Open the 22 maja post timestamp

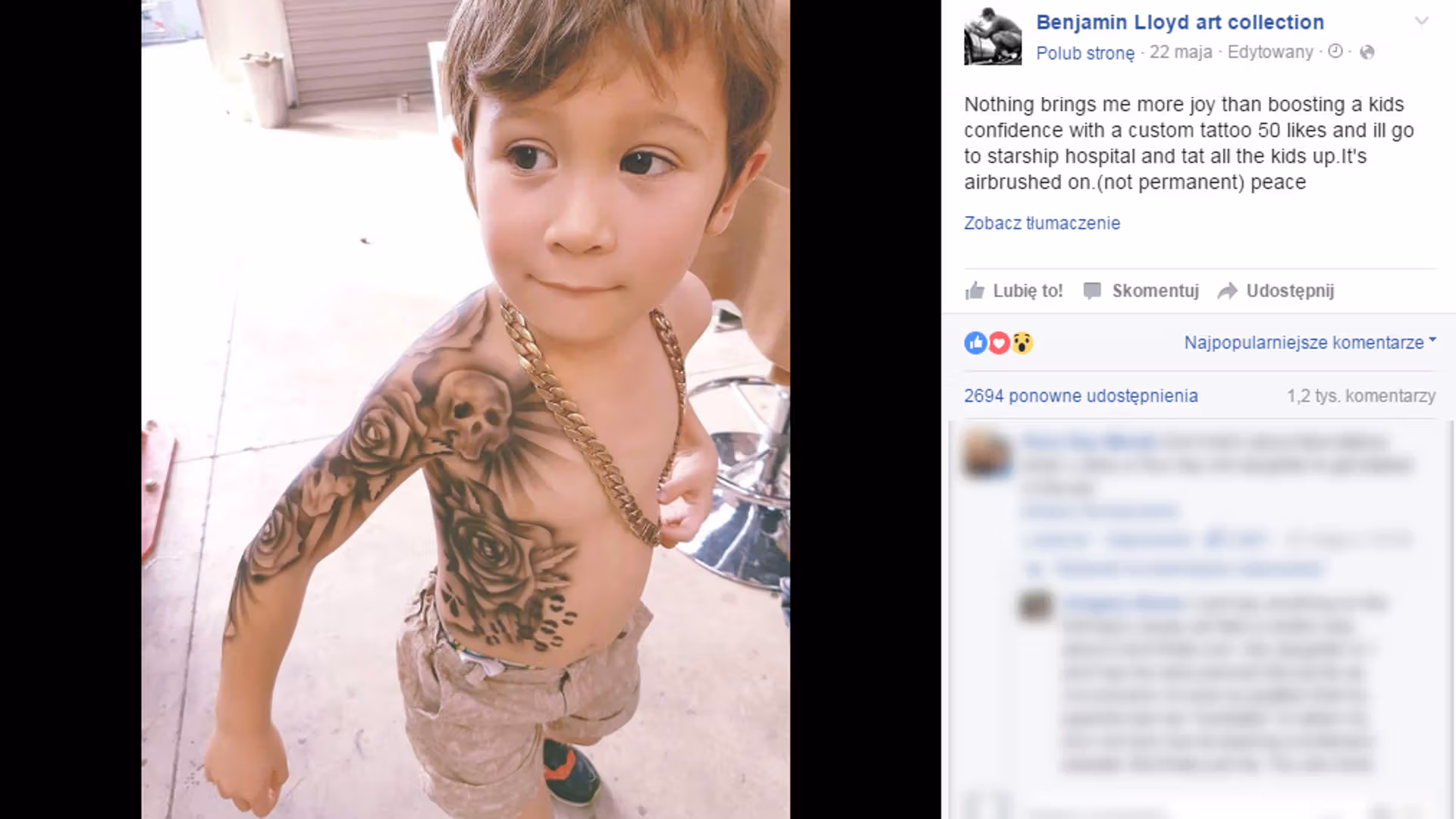click(x=1181, y=52)
